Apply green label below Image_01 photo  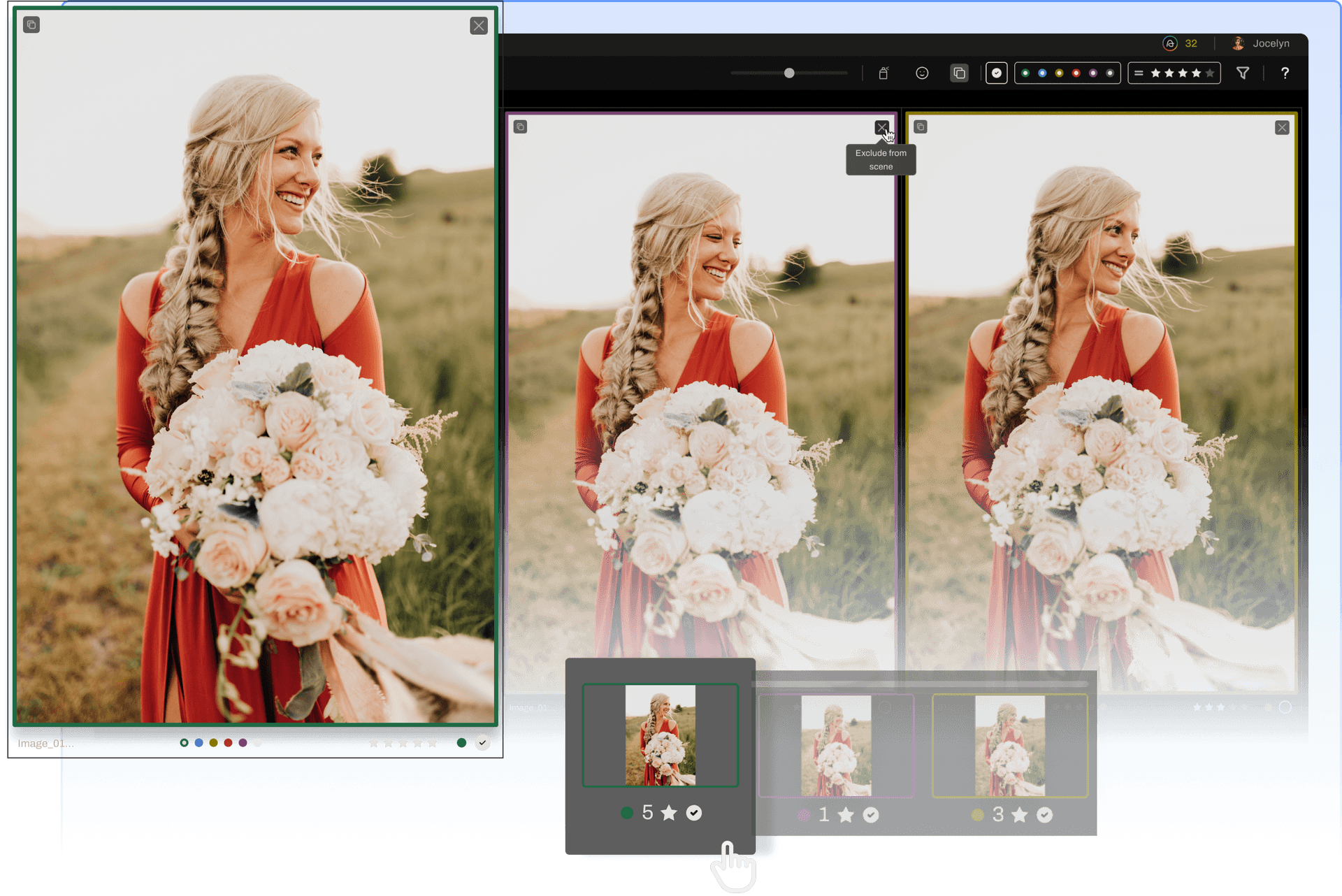pos(184,743)
